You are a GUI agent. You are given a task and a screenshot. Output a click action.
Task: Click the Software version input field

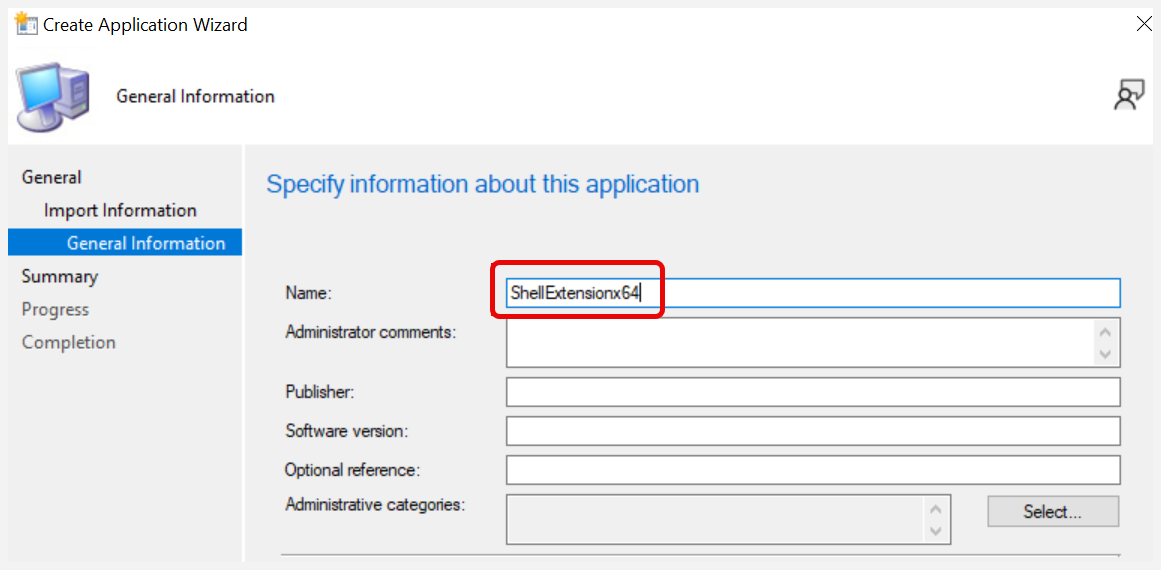coord(813,431)
